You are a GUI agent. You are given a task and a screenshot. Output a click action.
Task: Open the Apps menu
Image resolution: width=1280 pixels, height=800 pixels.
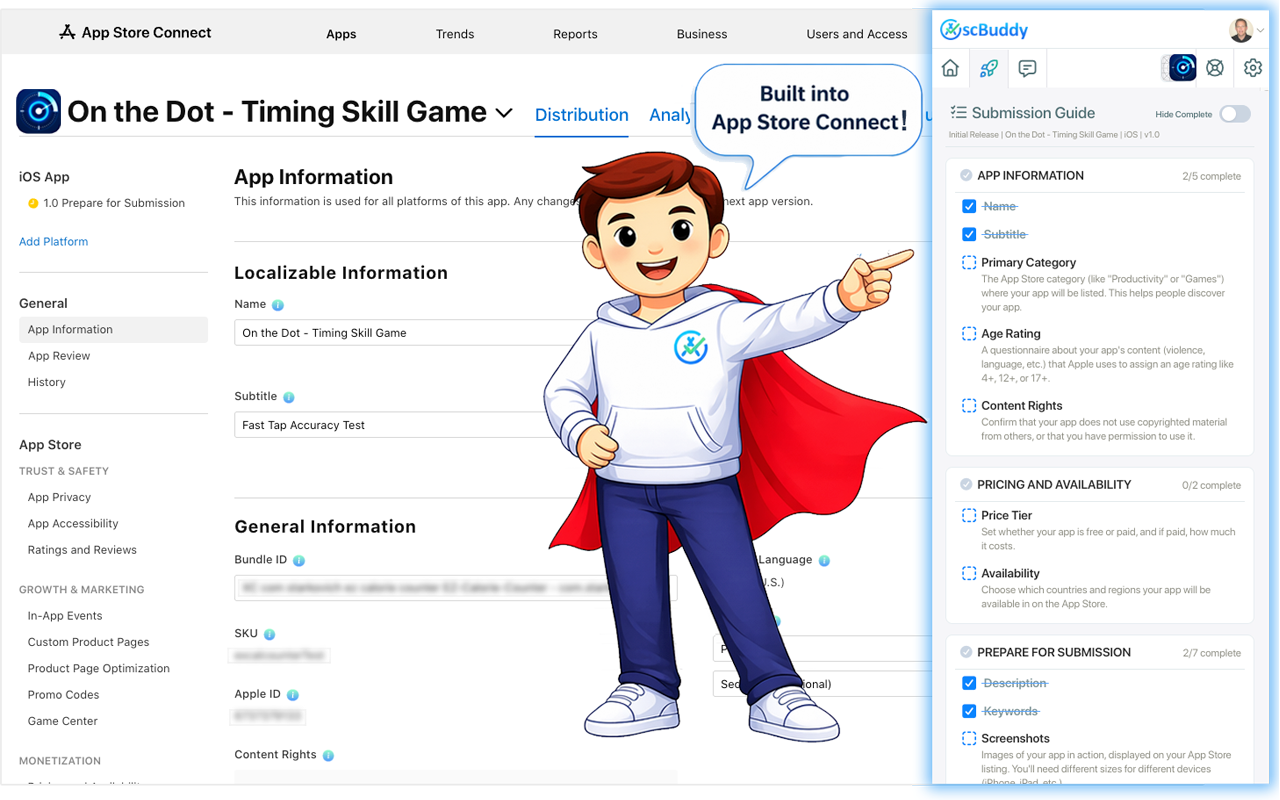[x=341, y=34]
